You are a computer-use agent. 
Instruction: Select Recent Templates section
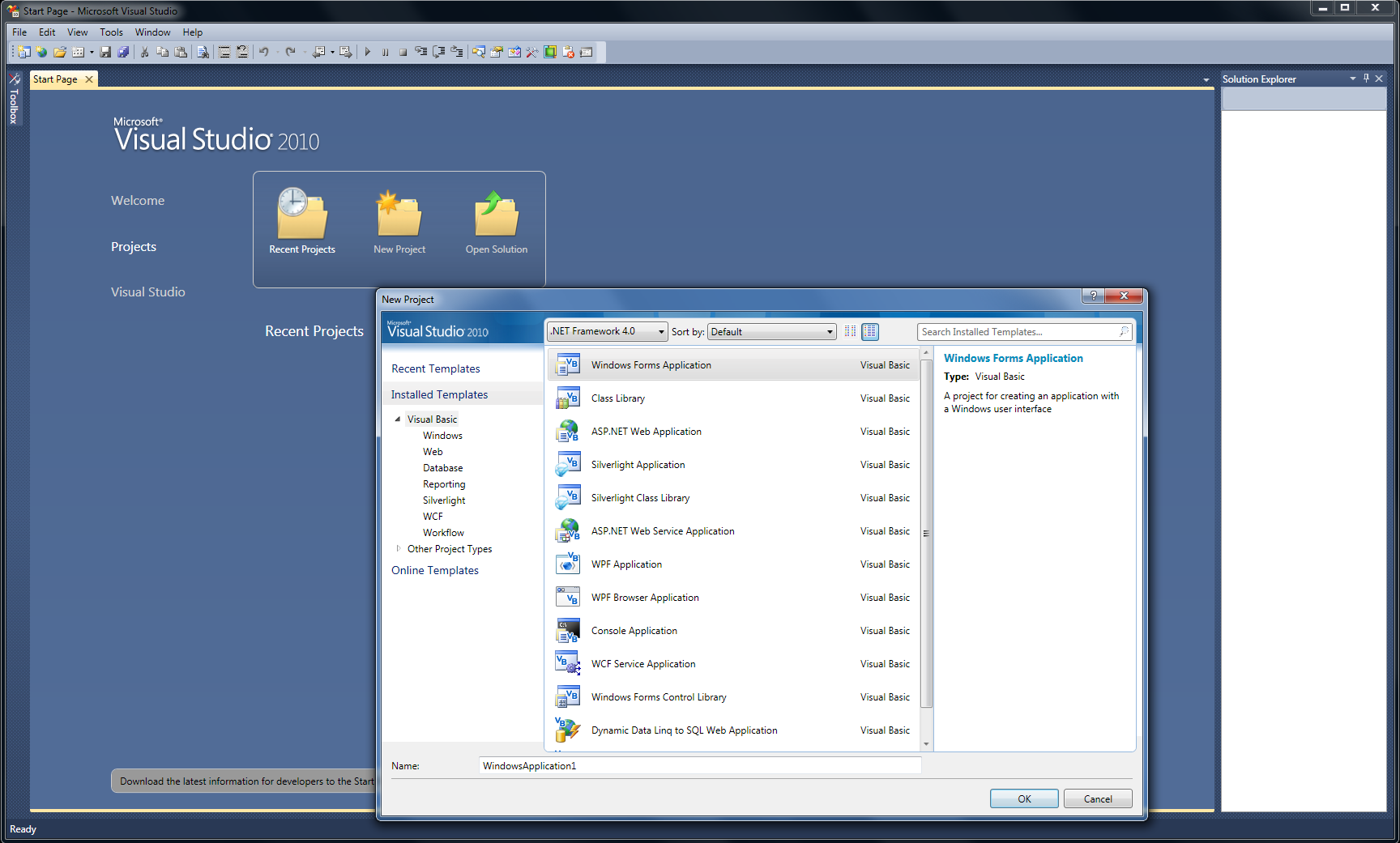(436, 368)
